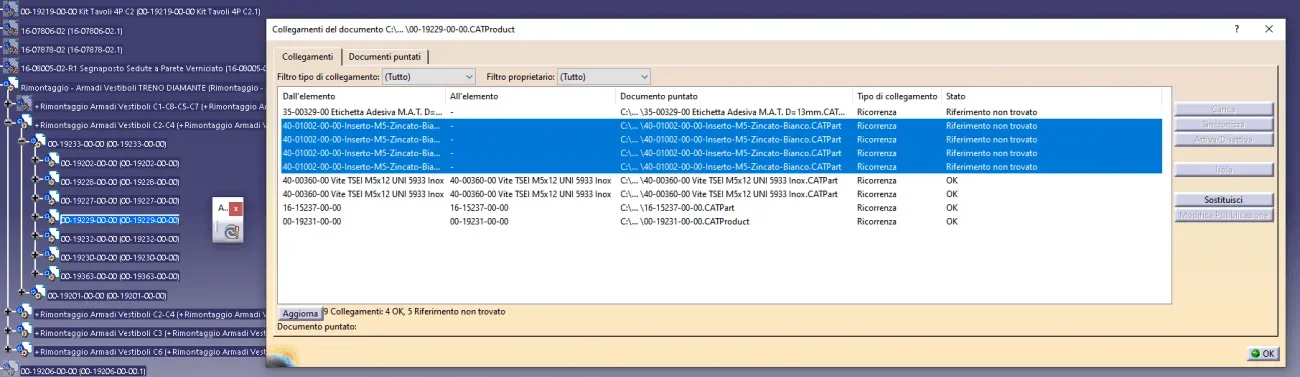
Task: Open the Filtro tipo di collegamento dropdown
Action: point(429,76)
